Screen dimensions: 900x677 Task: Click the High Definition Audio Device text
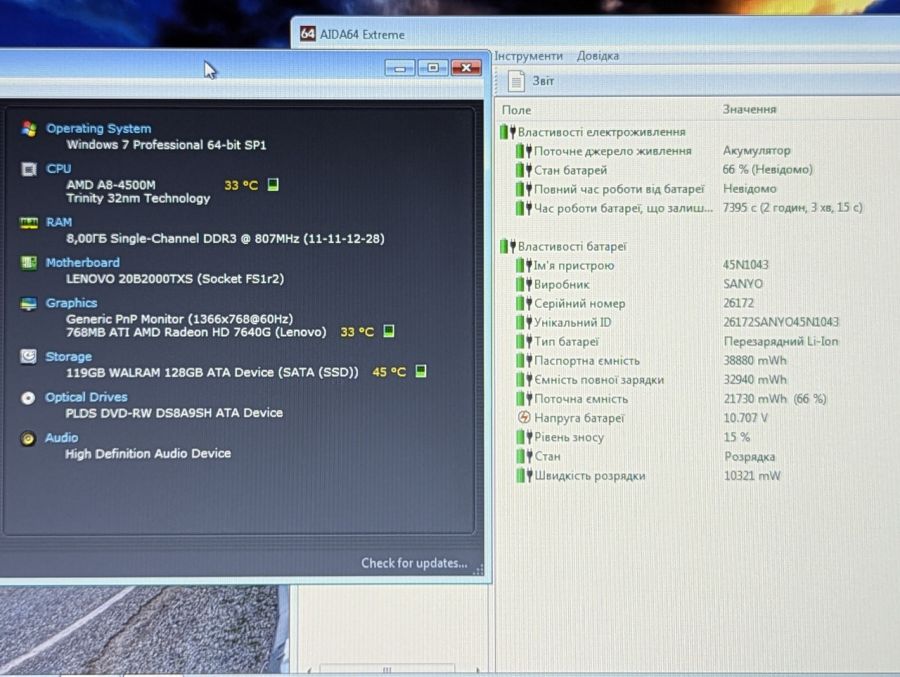pos(148,454)
